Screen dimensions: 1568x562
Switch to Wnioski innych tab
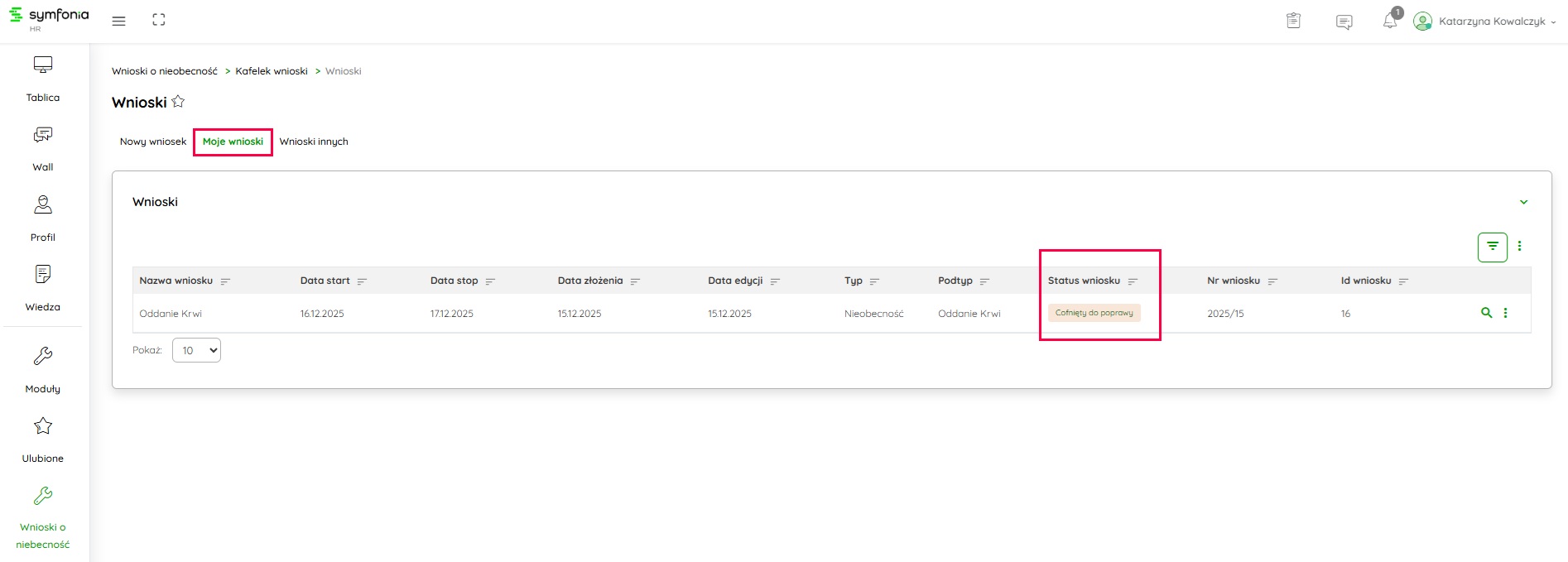(314, 142)
